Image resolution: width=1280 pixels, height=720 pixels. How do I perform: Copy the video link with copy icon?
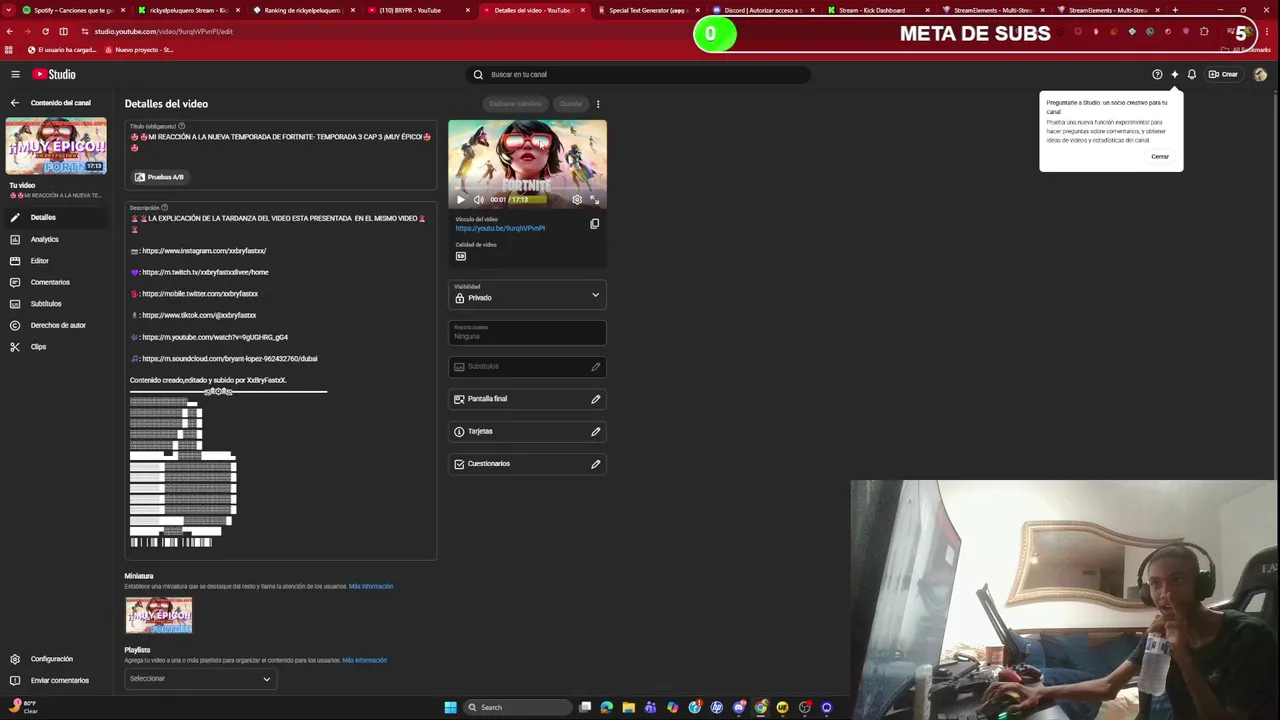pyautogui.click(x=594, y=224)
